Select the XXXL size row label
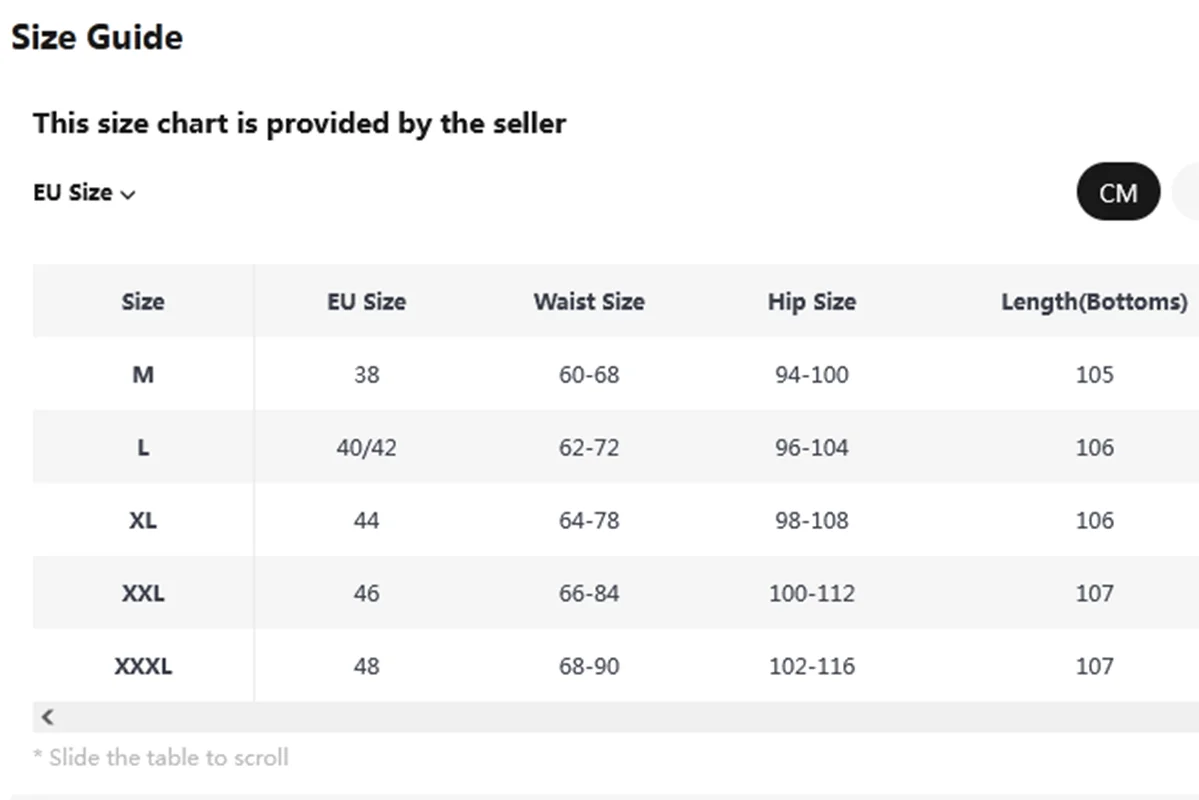Viewport: 1199px width, 800px height. 143,666
